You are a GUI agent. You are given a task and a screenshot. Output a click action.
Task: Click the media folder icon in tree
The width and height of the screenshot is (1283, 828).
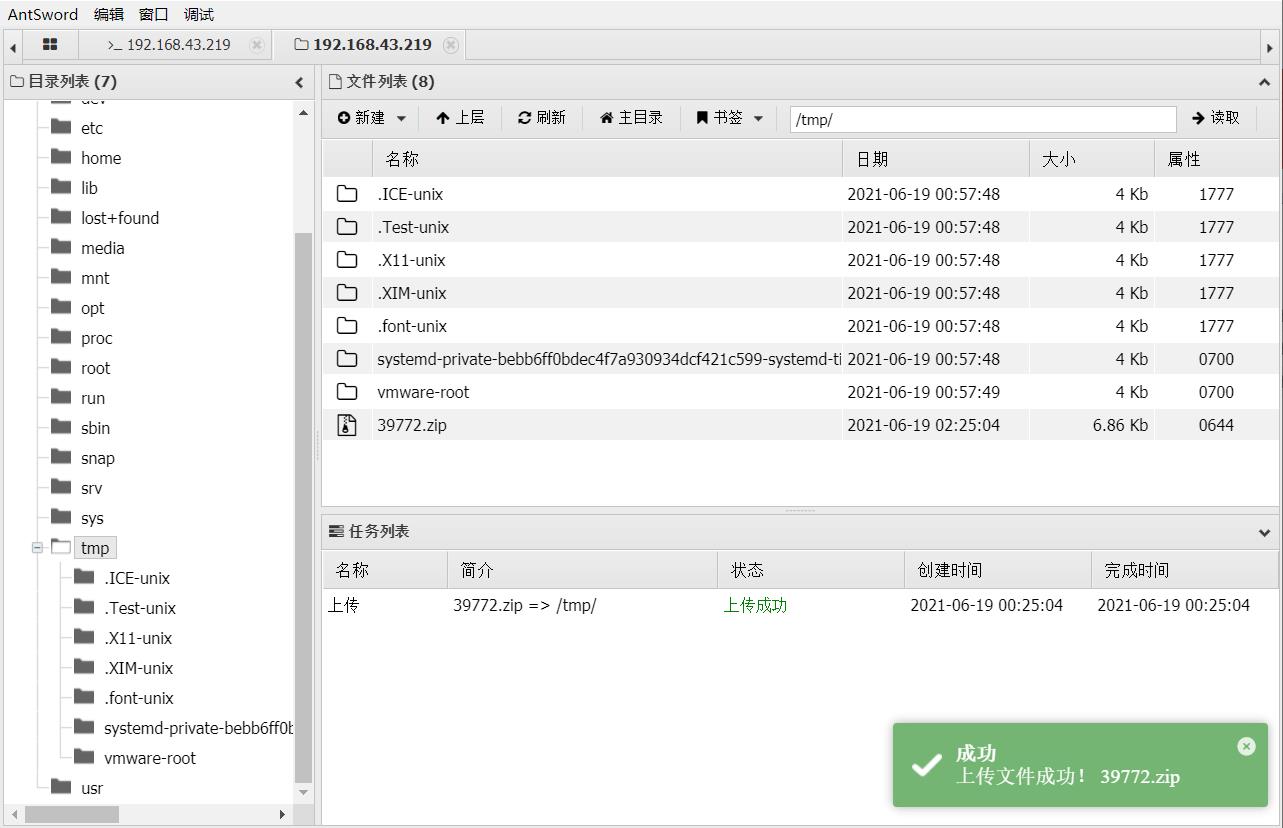tap(61, 247)
